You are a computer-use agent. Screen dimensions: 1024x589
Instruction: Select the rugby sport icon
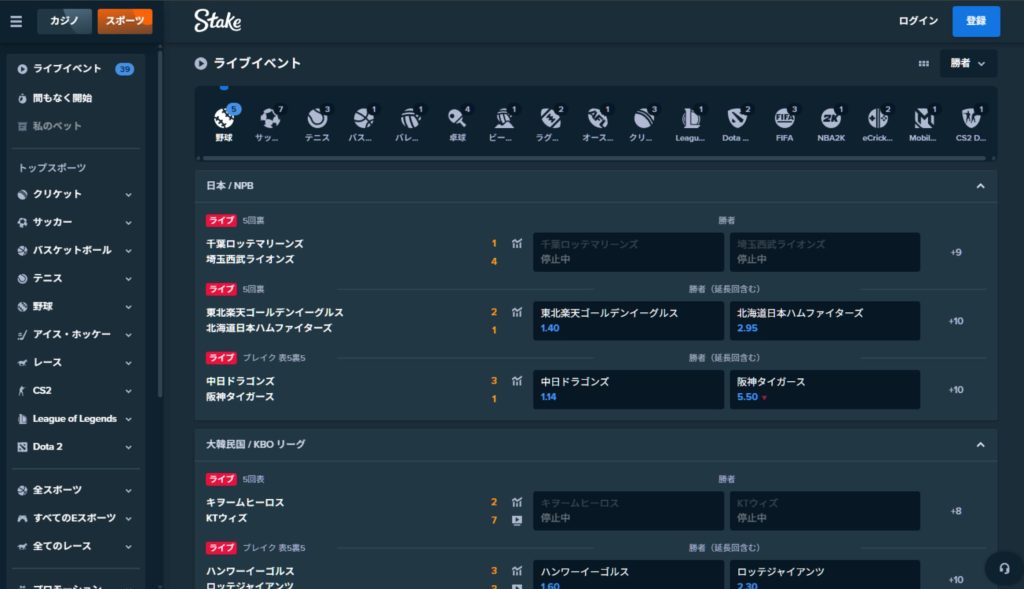click(551, 123)
